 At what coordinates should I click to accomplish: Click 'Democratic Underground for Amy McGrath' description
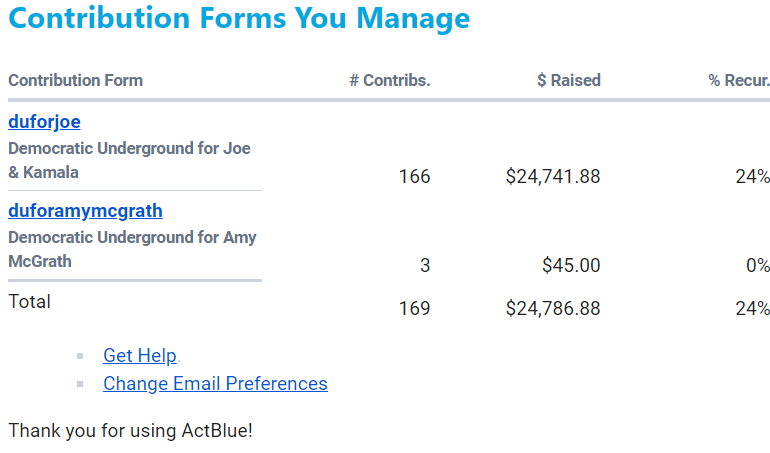[x=132, y=249]
